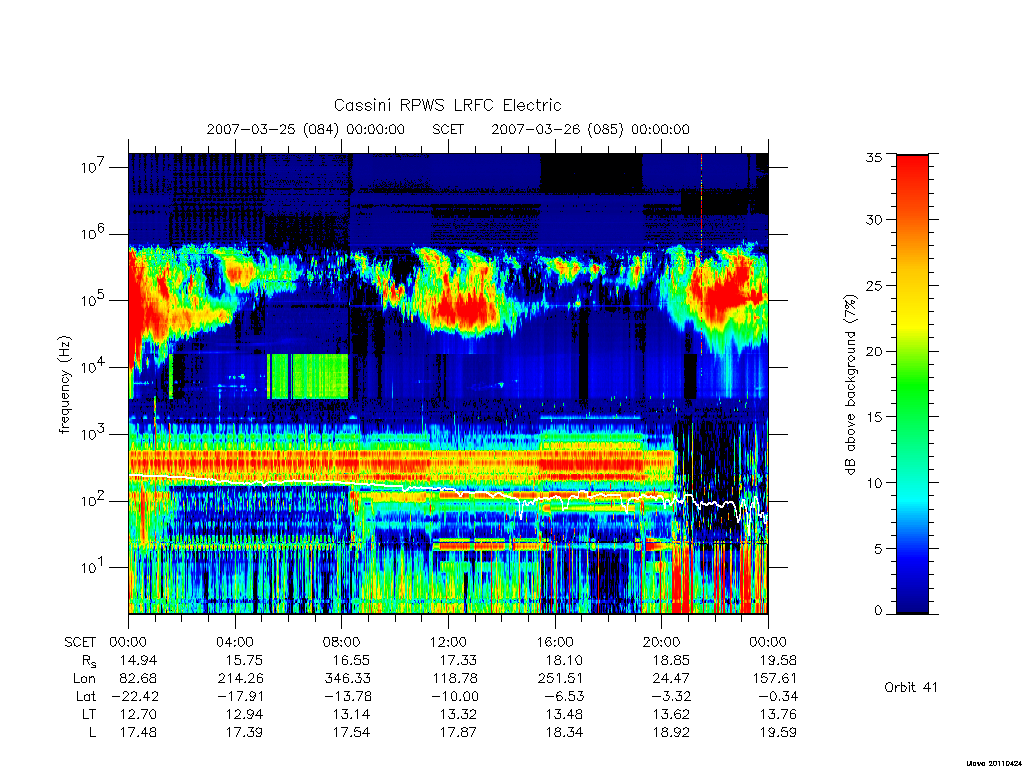1024x768 pixels.
Task: Click the Lat value '-0.34'
Action: pos(778,697)
